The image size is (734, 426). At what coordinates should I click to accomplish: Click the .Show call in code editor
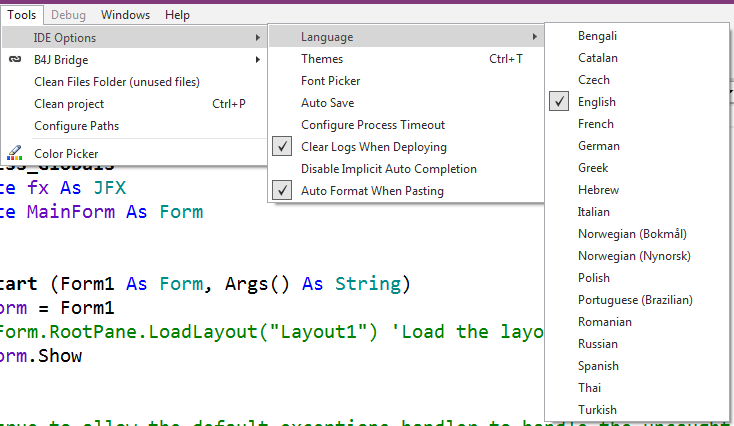coord(55,356)
